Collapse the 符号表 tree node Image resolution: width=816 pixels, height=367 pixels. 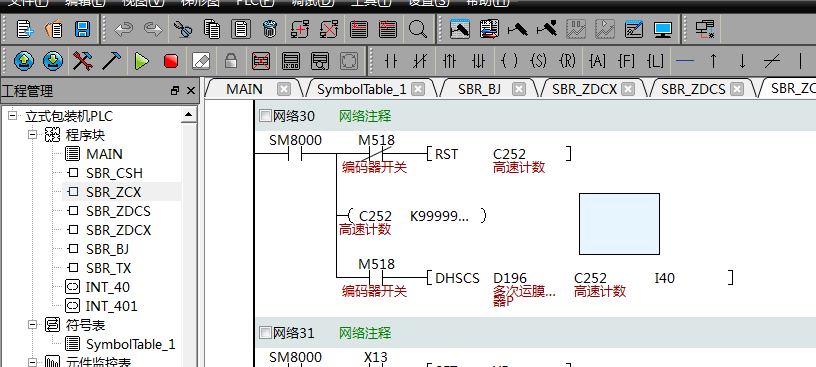pos(34,325)
